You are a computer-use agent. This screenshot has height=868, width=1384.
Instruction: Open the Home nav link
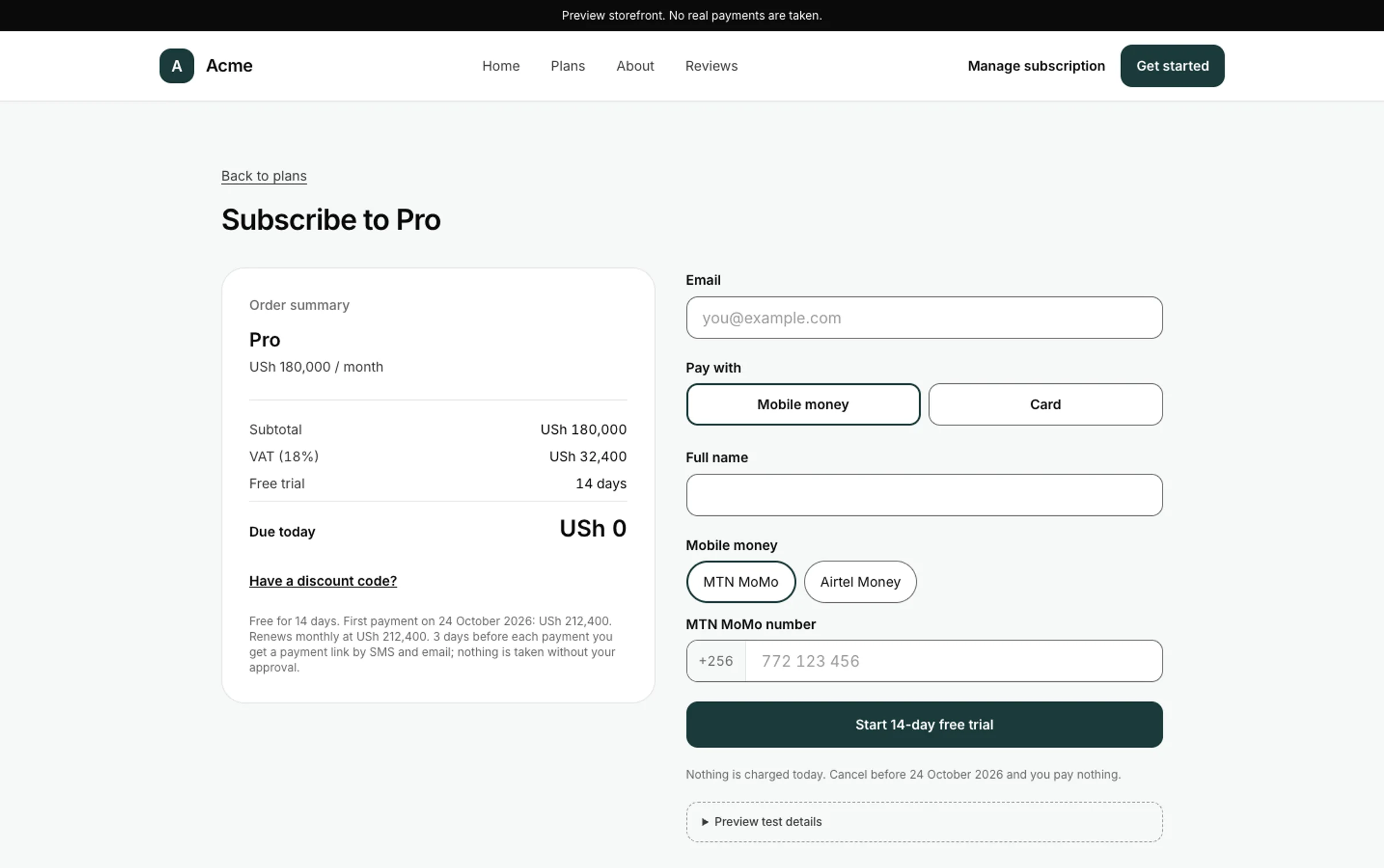(501, 66)
